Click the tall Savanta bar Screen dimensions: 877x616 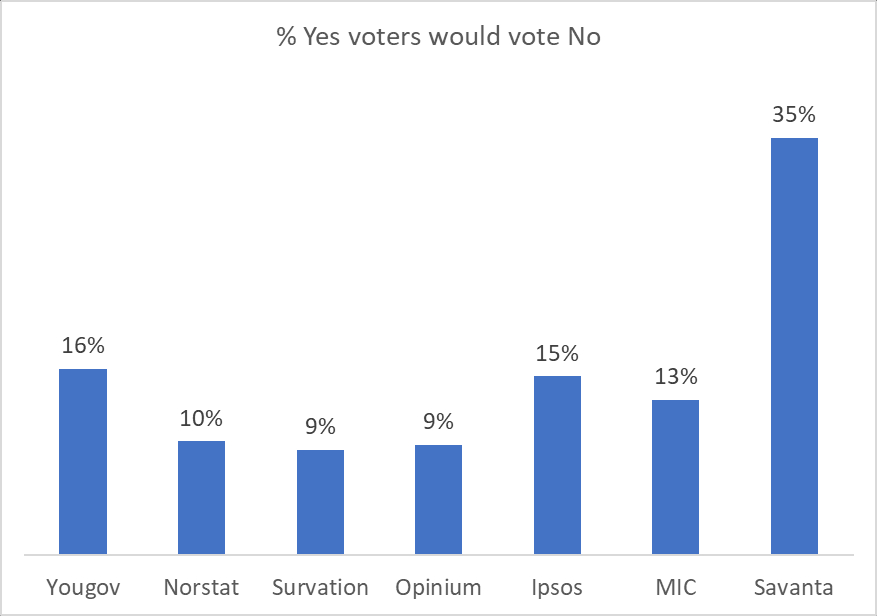point(794,345)
